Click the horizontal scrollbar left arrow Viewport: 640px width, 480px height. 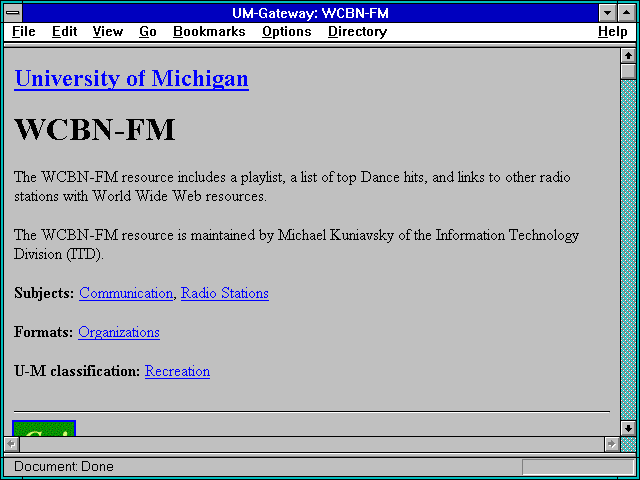pyautogui.click(x=11, y=444)
